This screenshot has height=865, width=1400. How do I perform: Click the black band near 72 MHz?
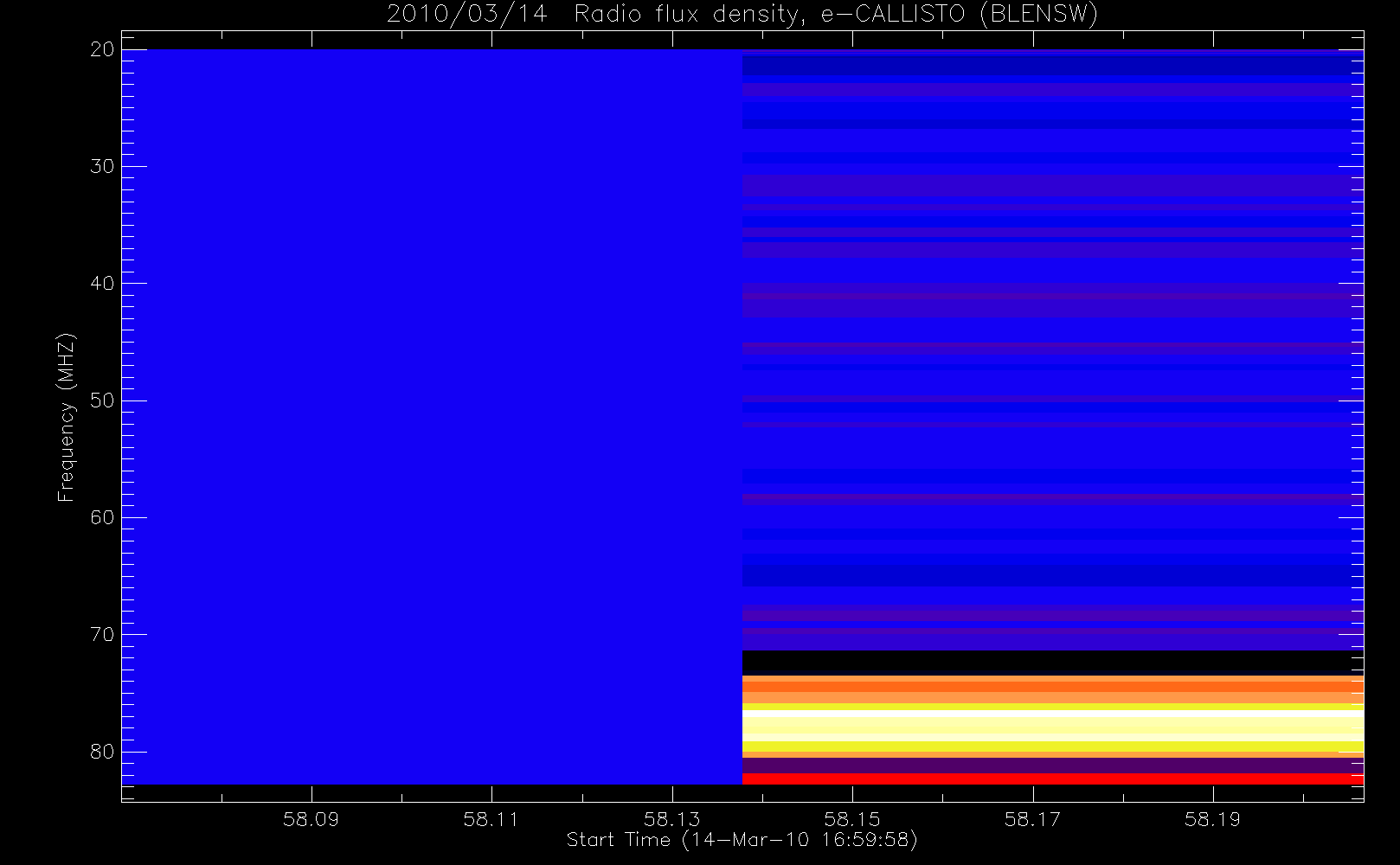[x=1053, y=663]
